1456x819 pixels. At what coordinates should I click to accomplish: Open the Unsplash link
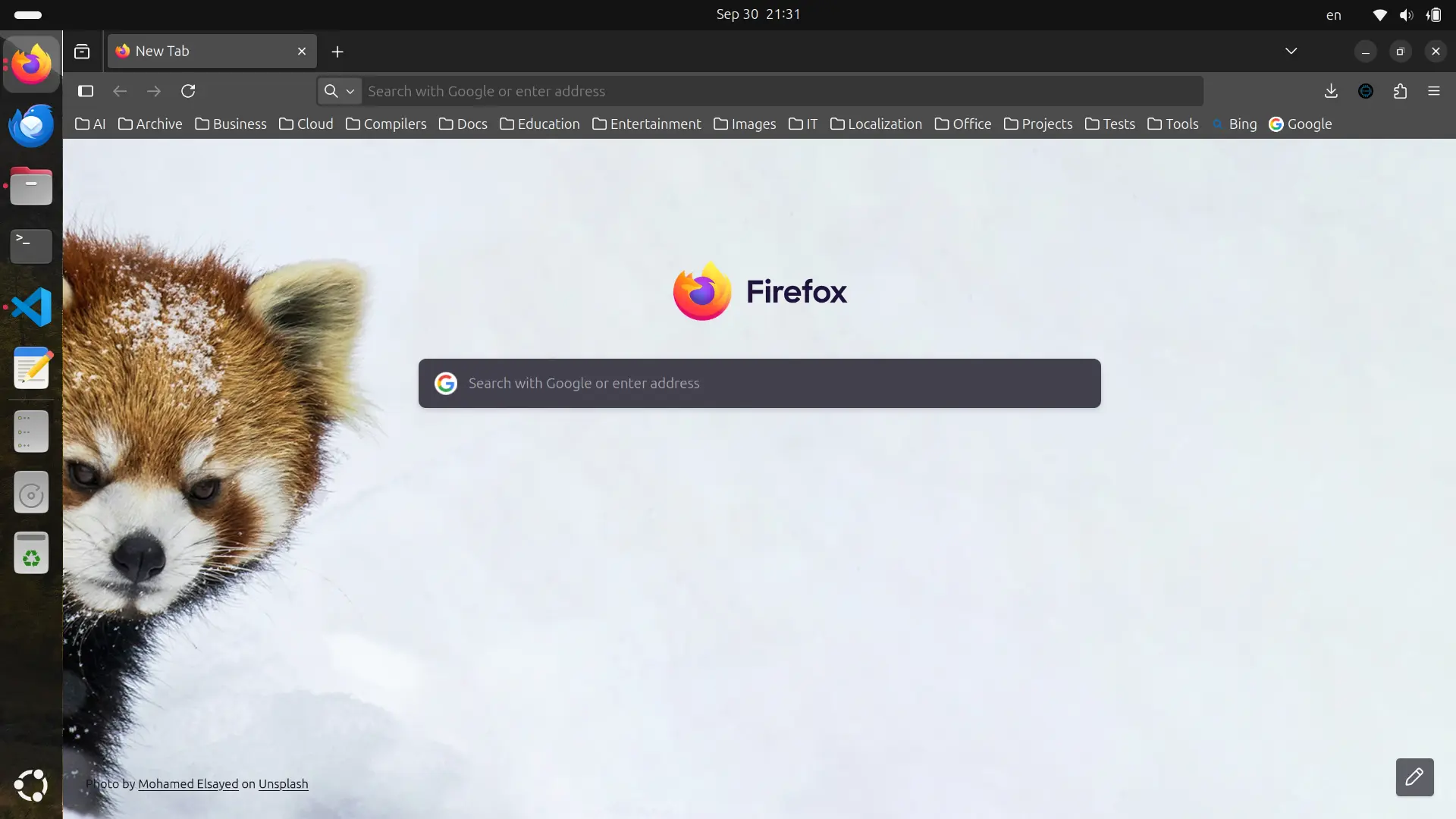tap(282, 783)
